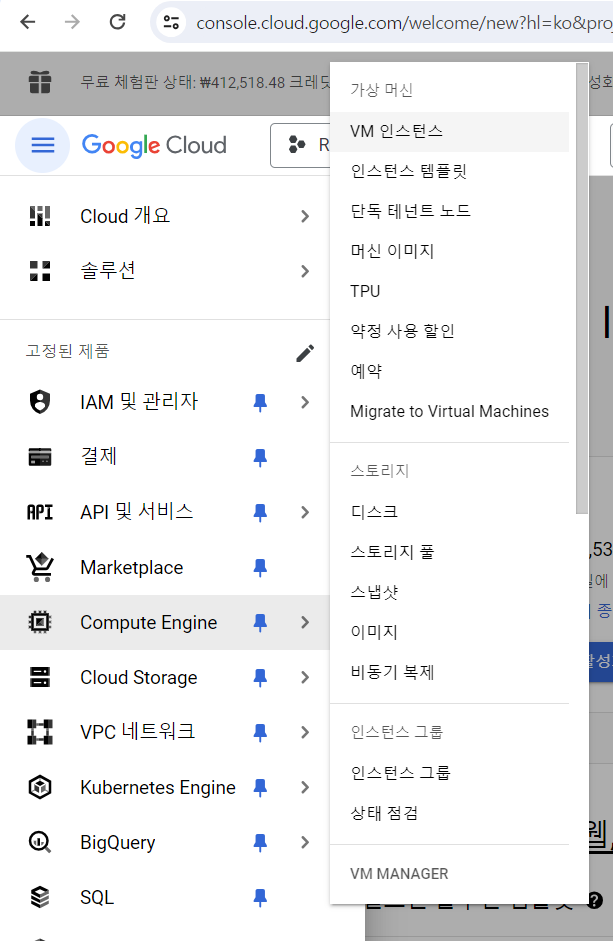Unpin SQL product

tap(260, 898)
